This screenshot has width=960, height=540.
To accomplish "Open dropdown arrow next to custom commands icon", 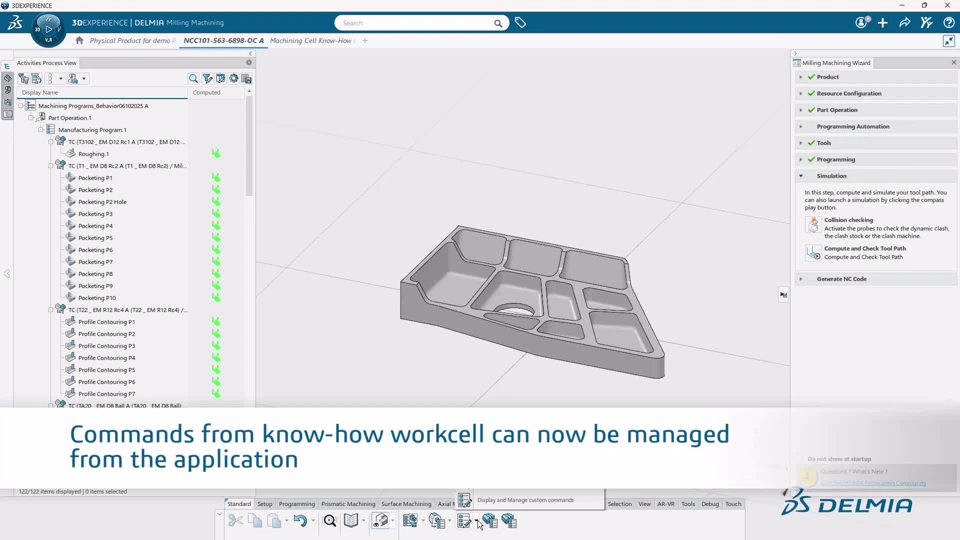I will pyautogui.click(x=477, y=522).
